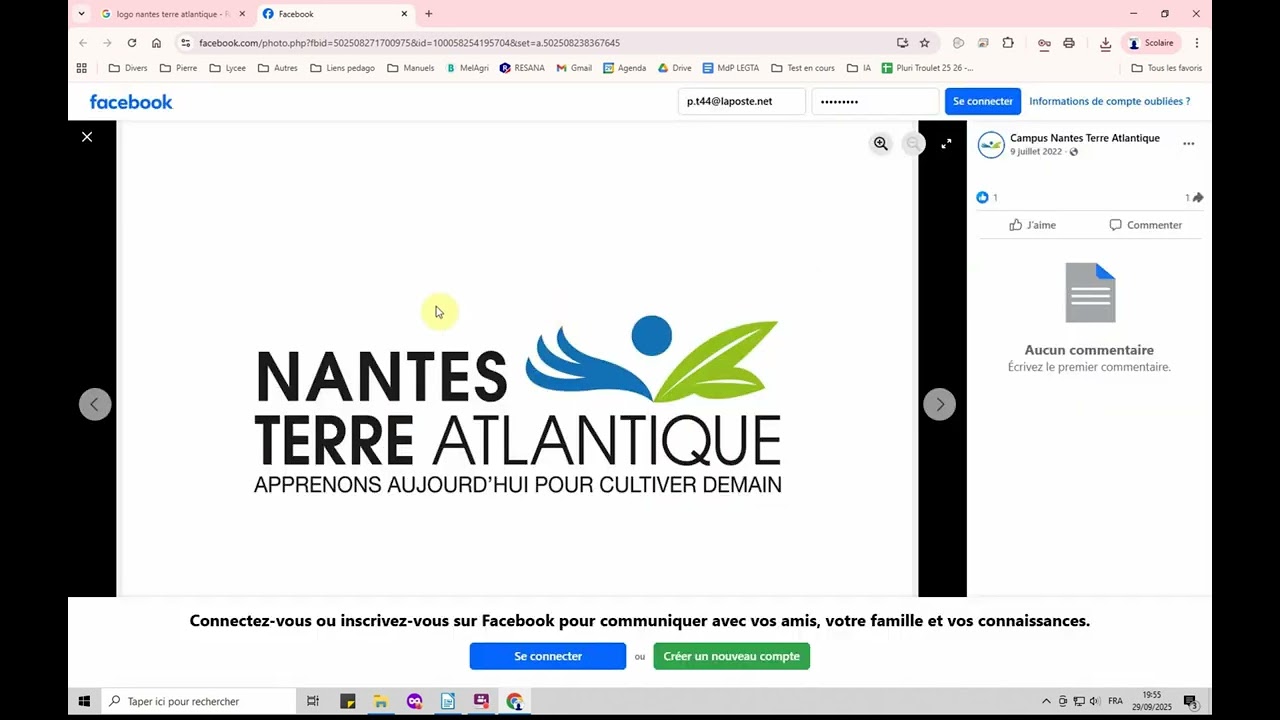The width and height of the screenshot is (1280, 720).
Task: Go to the browser home page
Action: coord(156,43)
